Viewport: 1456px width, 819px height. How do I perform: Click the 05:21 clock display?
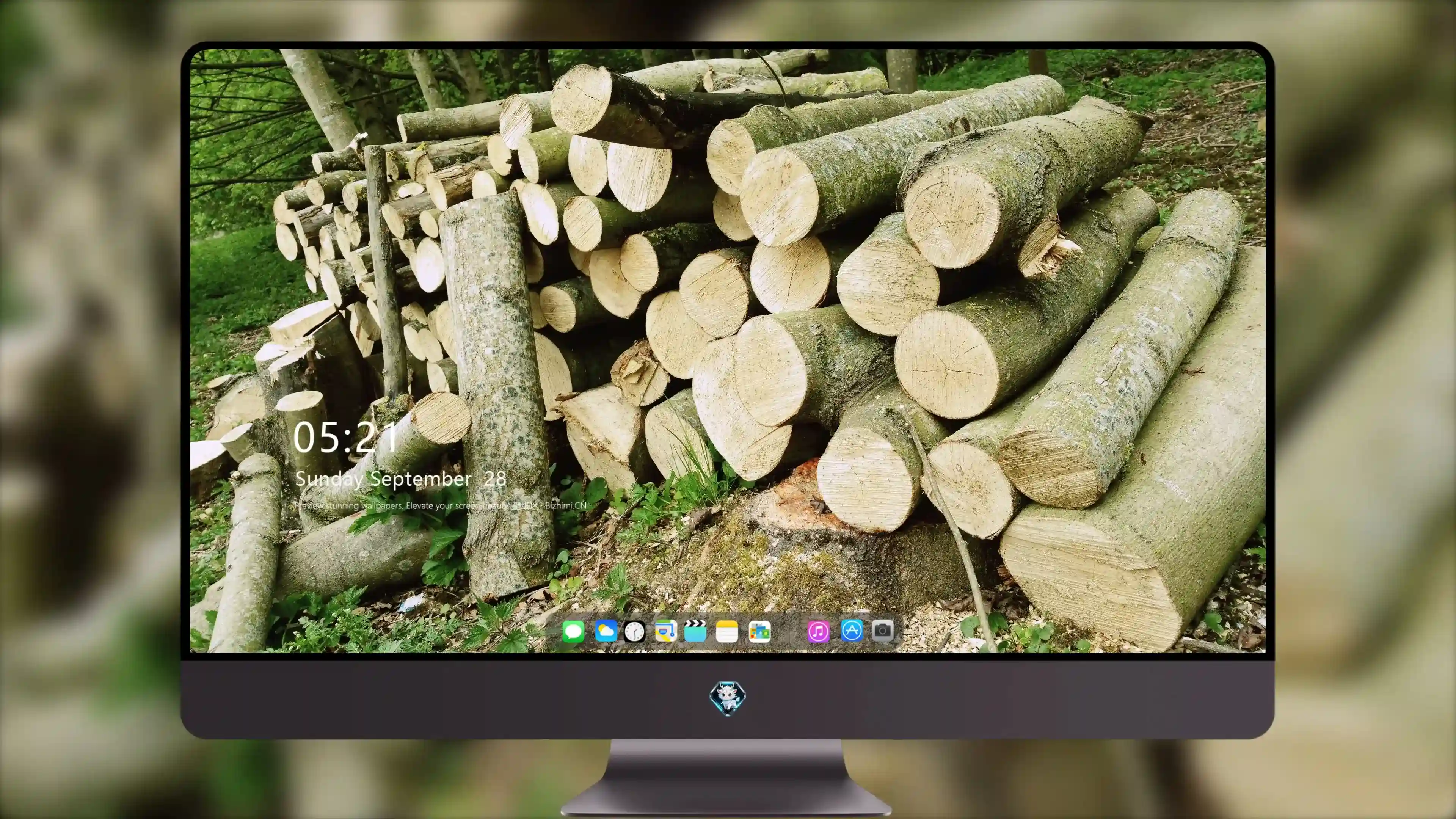point(345,438)
